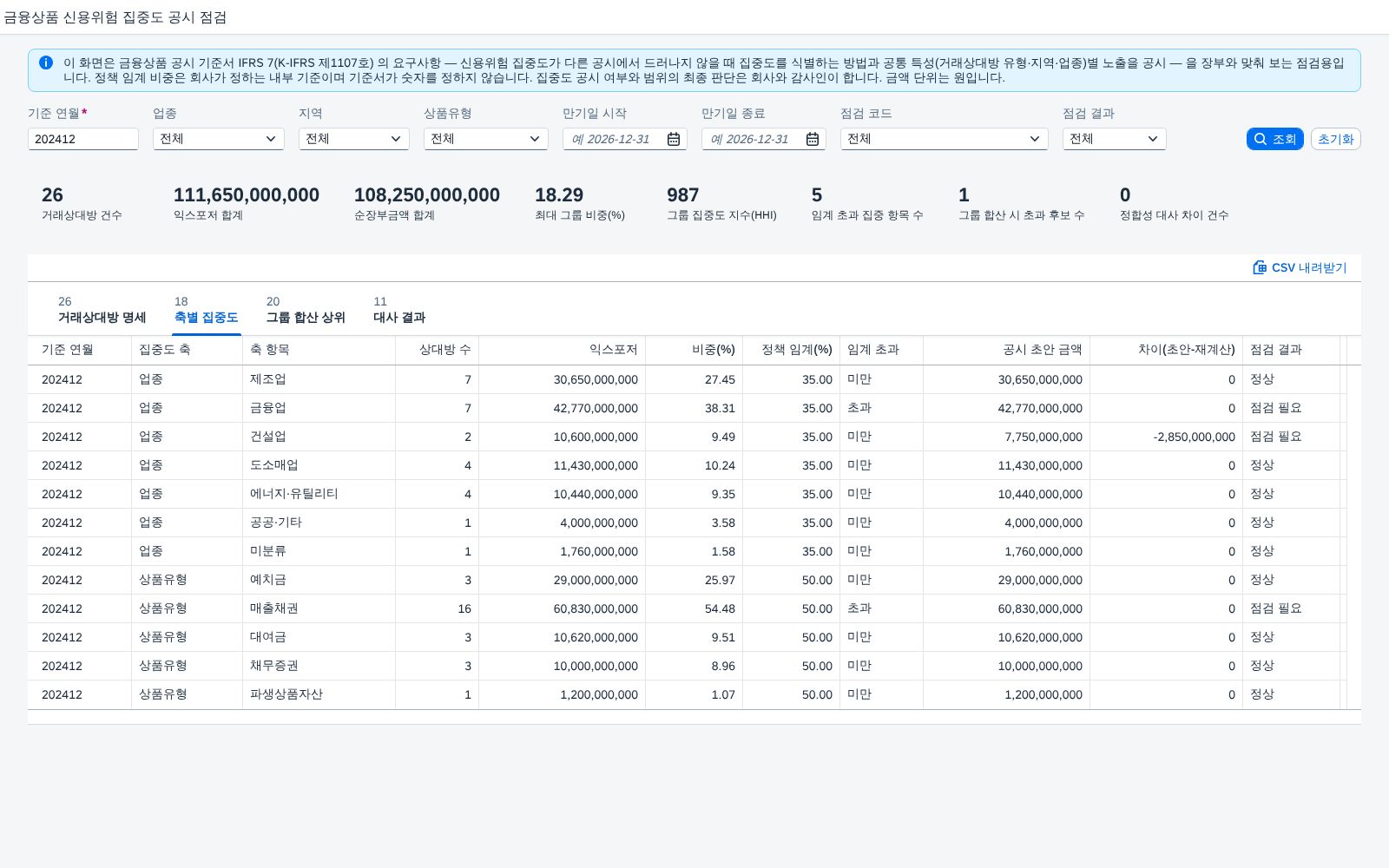Select the 대여금 cell
Screen dimensions: 1389x868
point(319,637)
